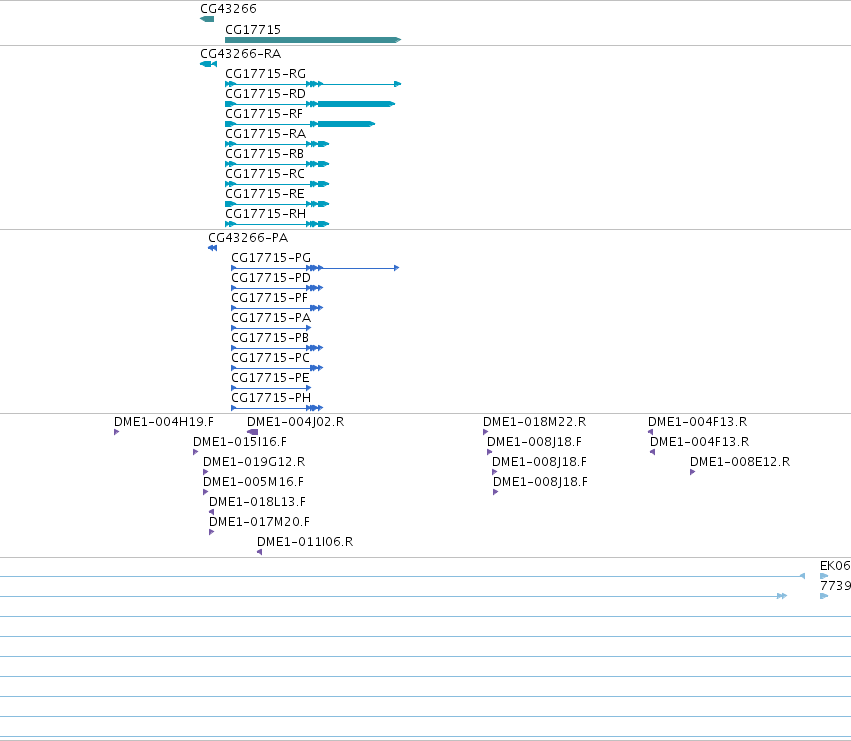This screenshot has height=741, width=851.
Task: Open transcript CG17715-RB label
Action: click(264, 154)
